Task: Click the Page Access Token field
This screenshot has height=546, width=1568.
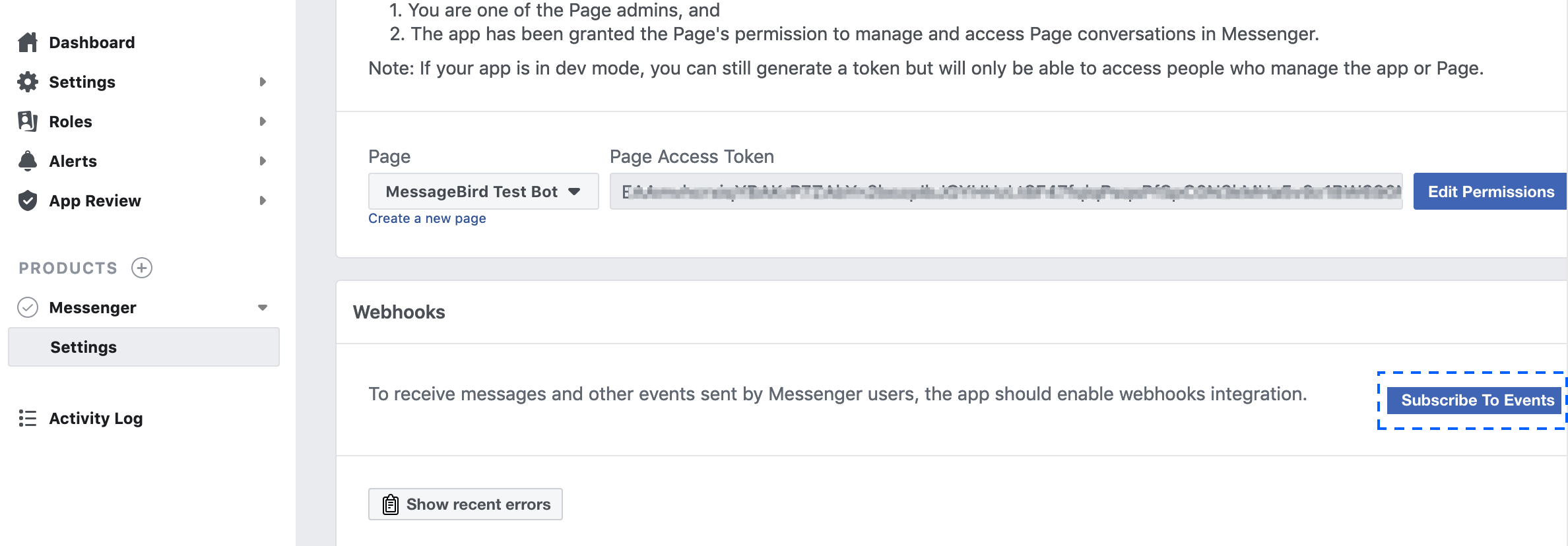Action: (1006, 191)
